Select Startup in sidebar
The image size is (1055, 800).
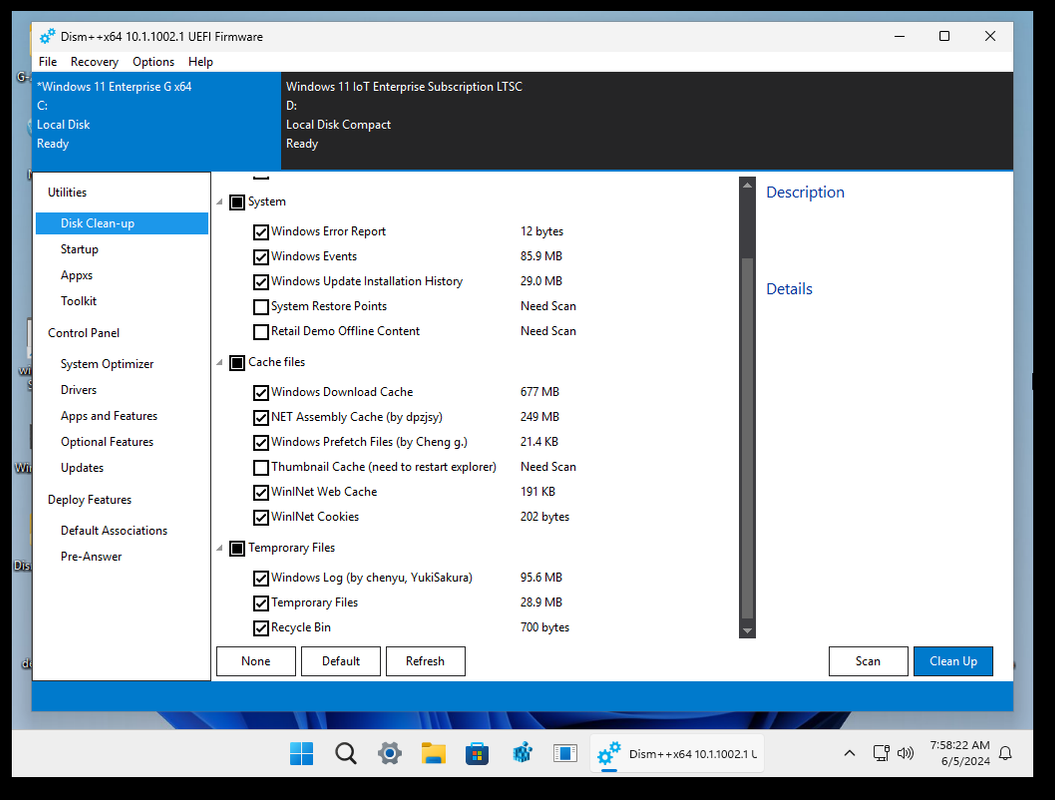point(79,249)
